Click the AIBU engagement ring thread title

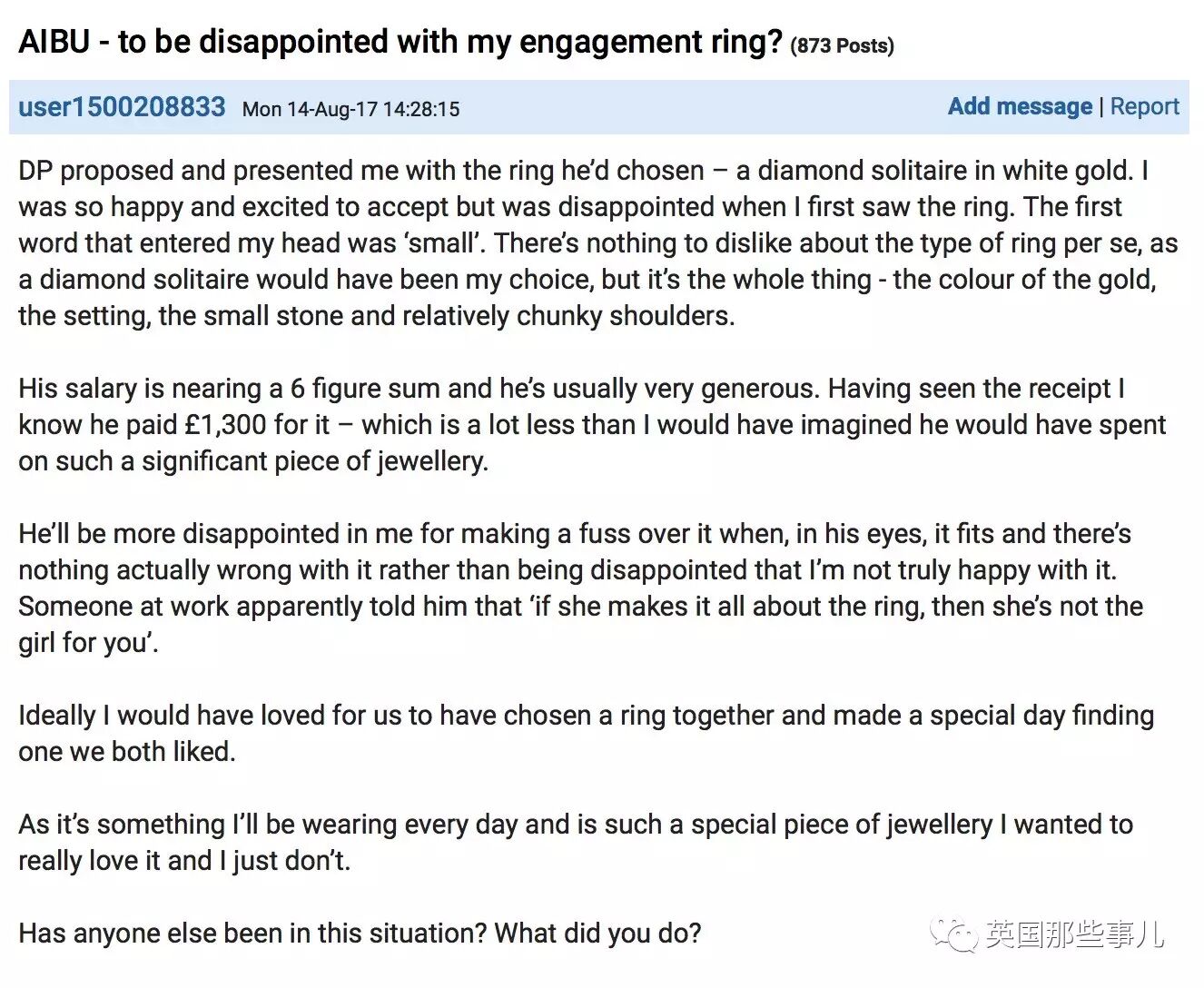coord(400,42)
